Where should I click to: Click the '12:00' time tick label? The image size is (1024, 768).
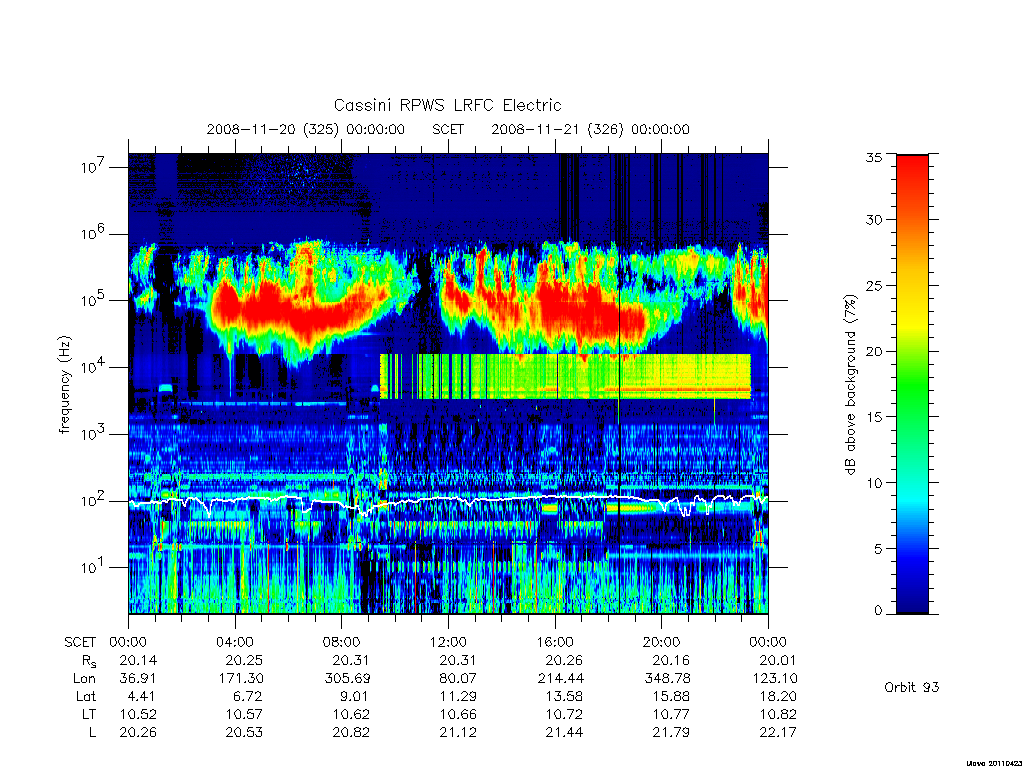(449, 642)
